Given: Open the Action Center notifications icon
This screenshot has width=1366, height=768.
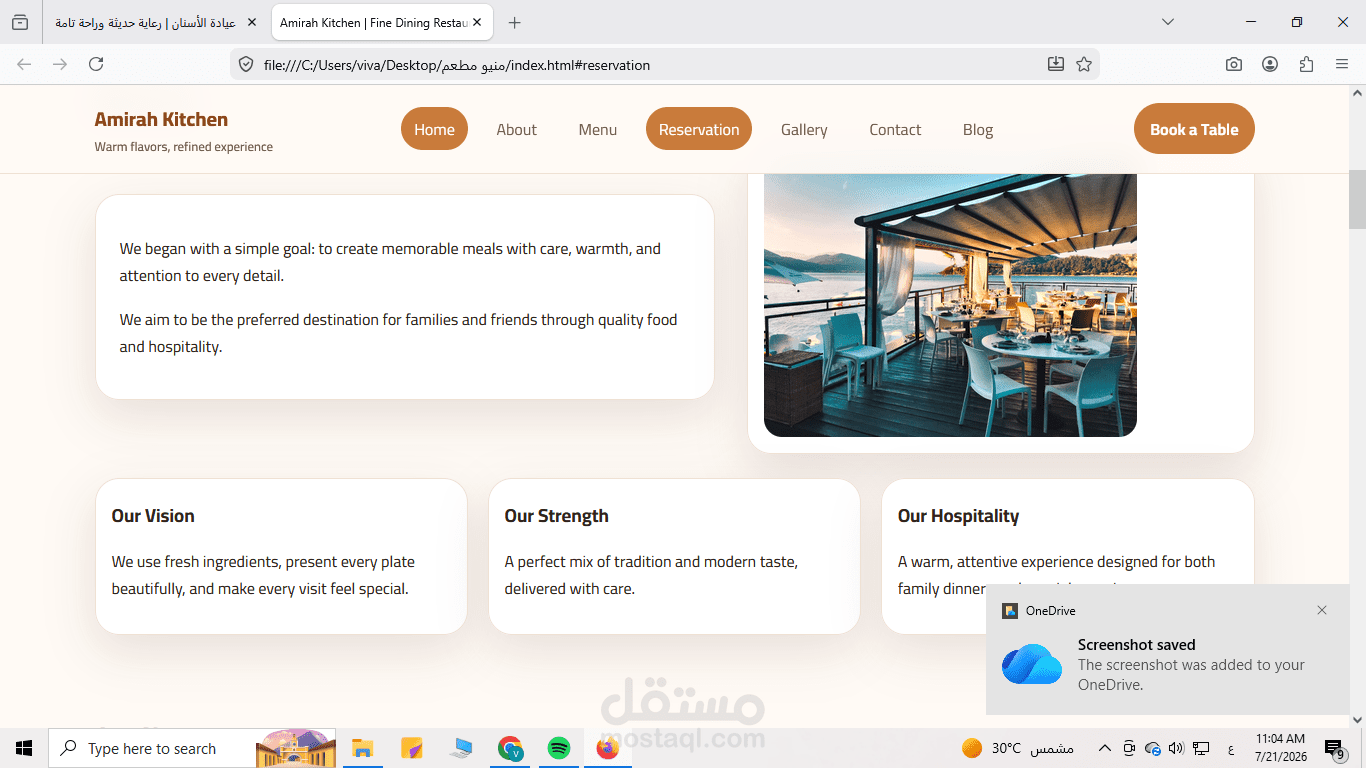Looking at the screenshot, I should [x=1334, y=748].
